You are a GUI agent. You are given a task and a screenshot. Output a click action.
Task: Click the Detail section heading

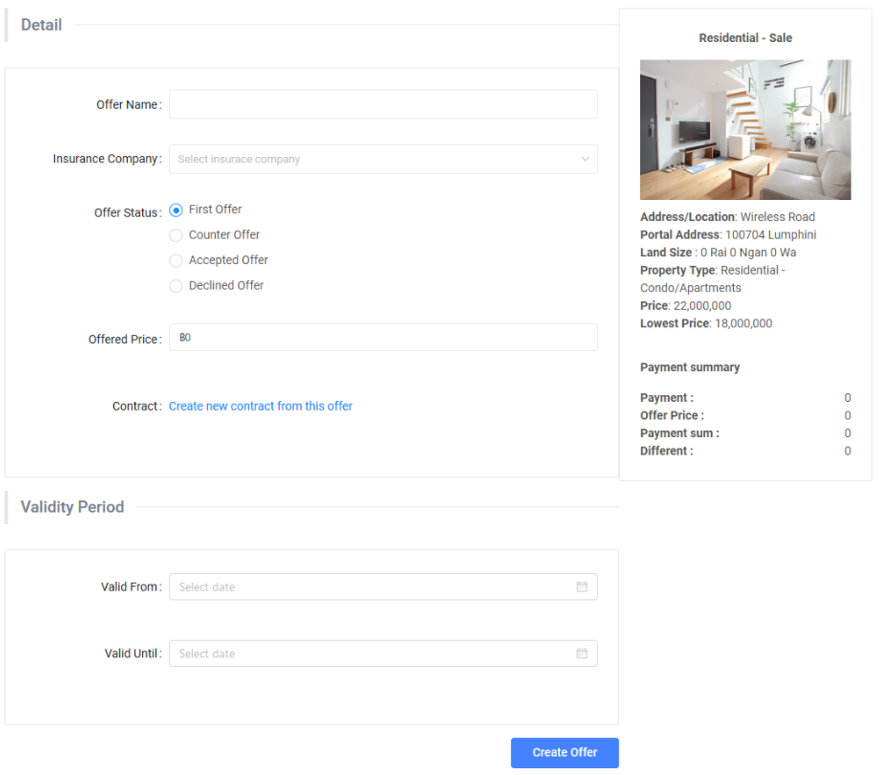[x=41, y=25]
